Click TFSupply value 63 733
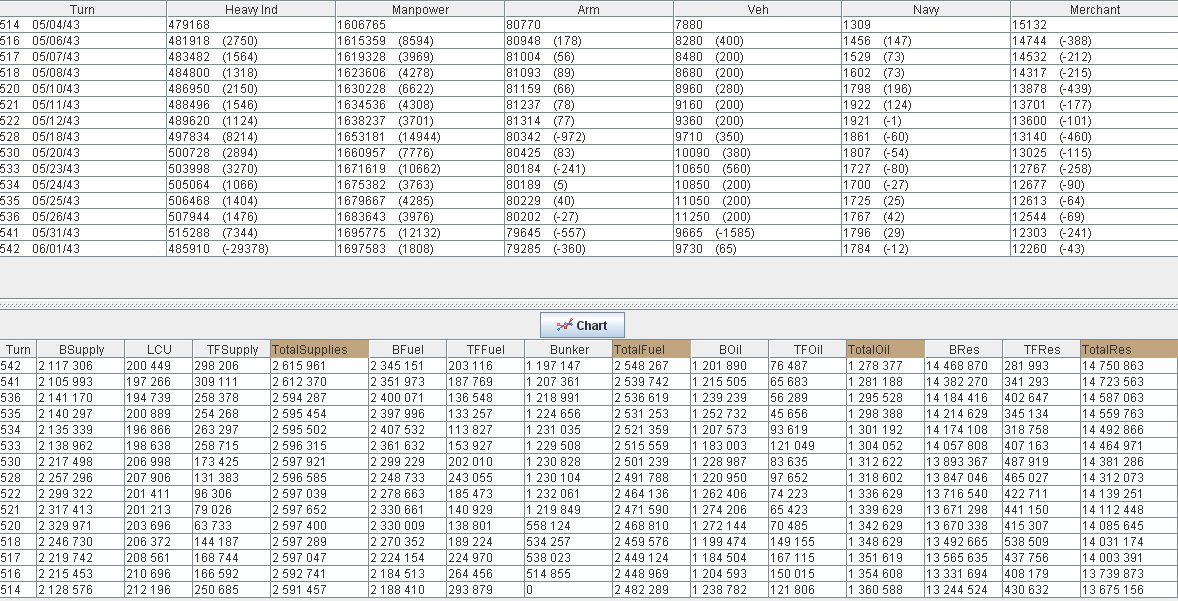 coord(231,526)
